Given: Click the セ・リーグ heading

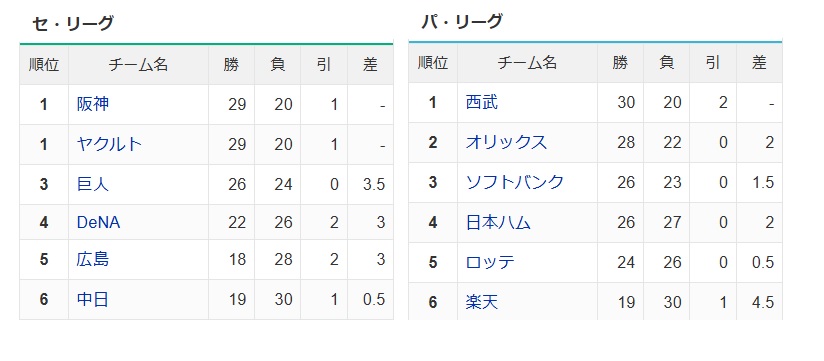Looking at the screenshot, I should point(73,23).
